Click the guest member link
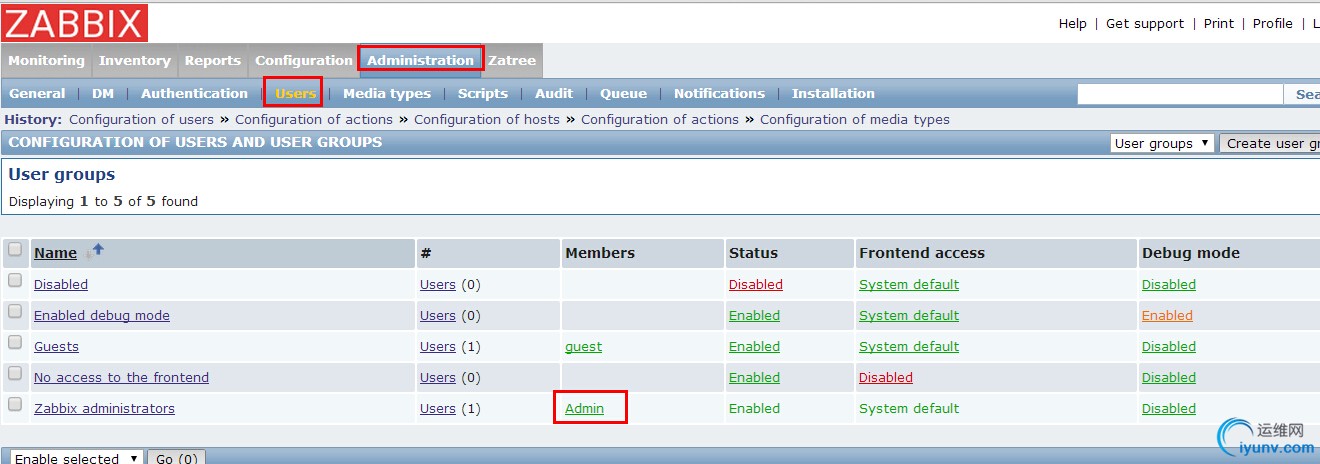1320x464 pixels. 583,346
